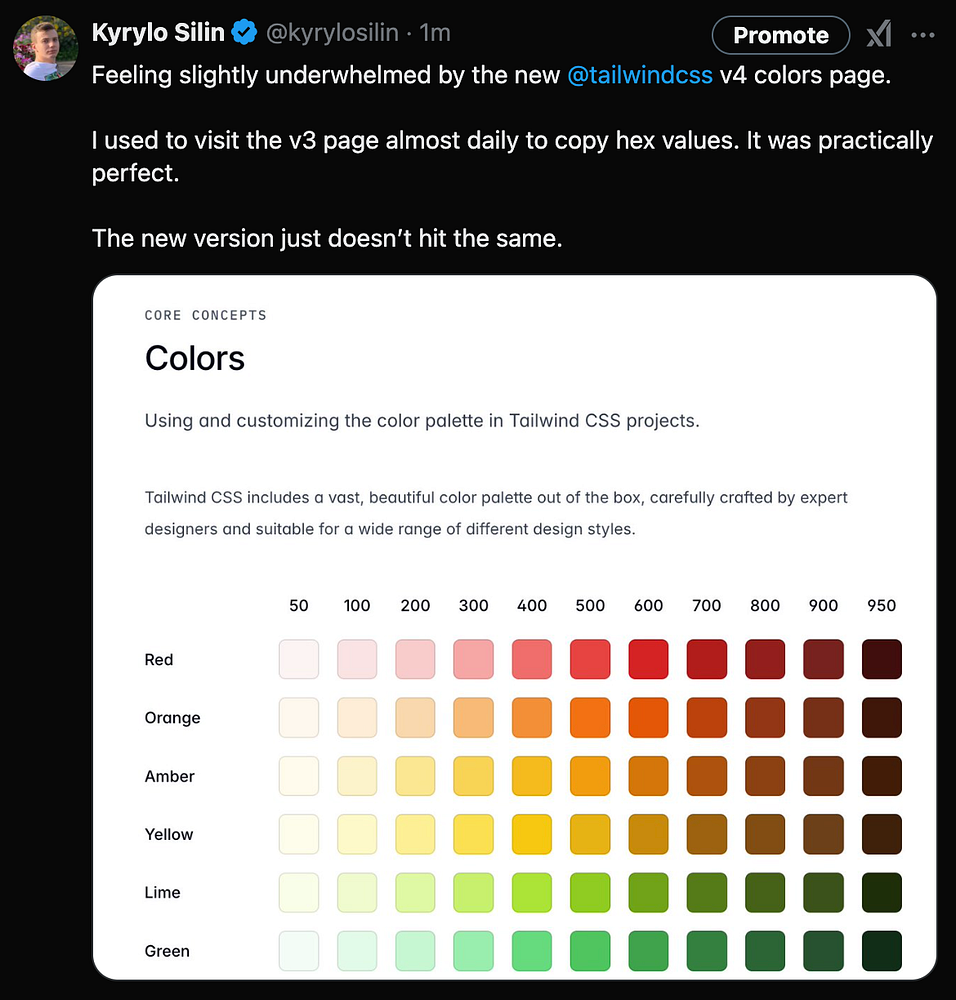
Task: Open the three-dot more options menu
Action: click(x=923, y=35)
